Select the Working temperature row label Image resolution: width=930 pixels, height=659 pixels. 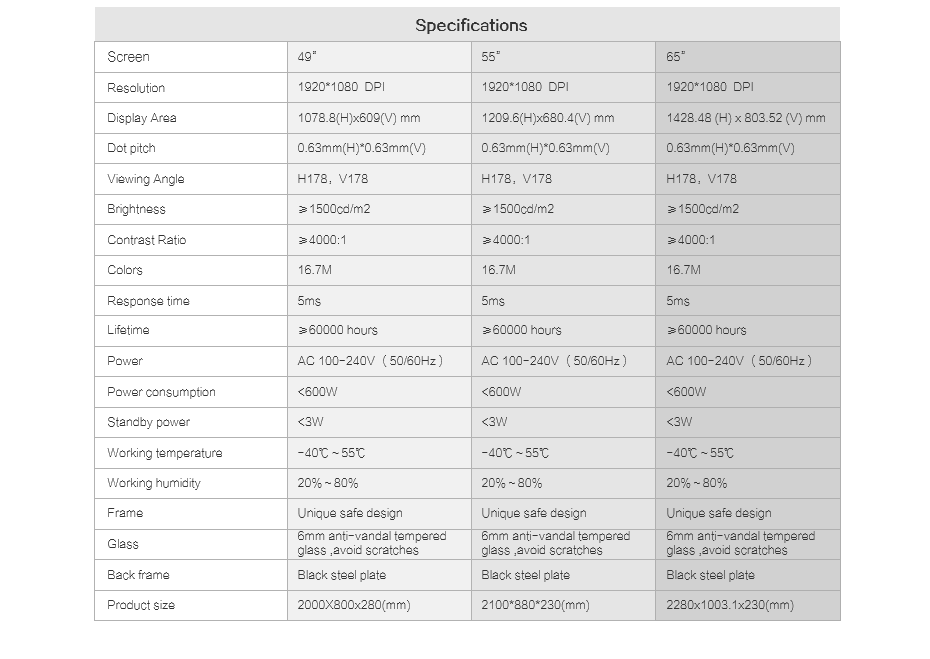click(x=165, y=453)
